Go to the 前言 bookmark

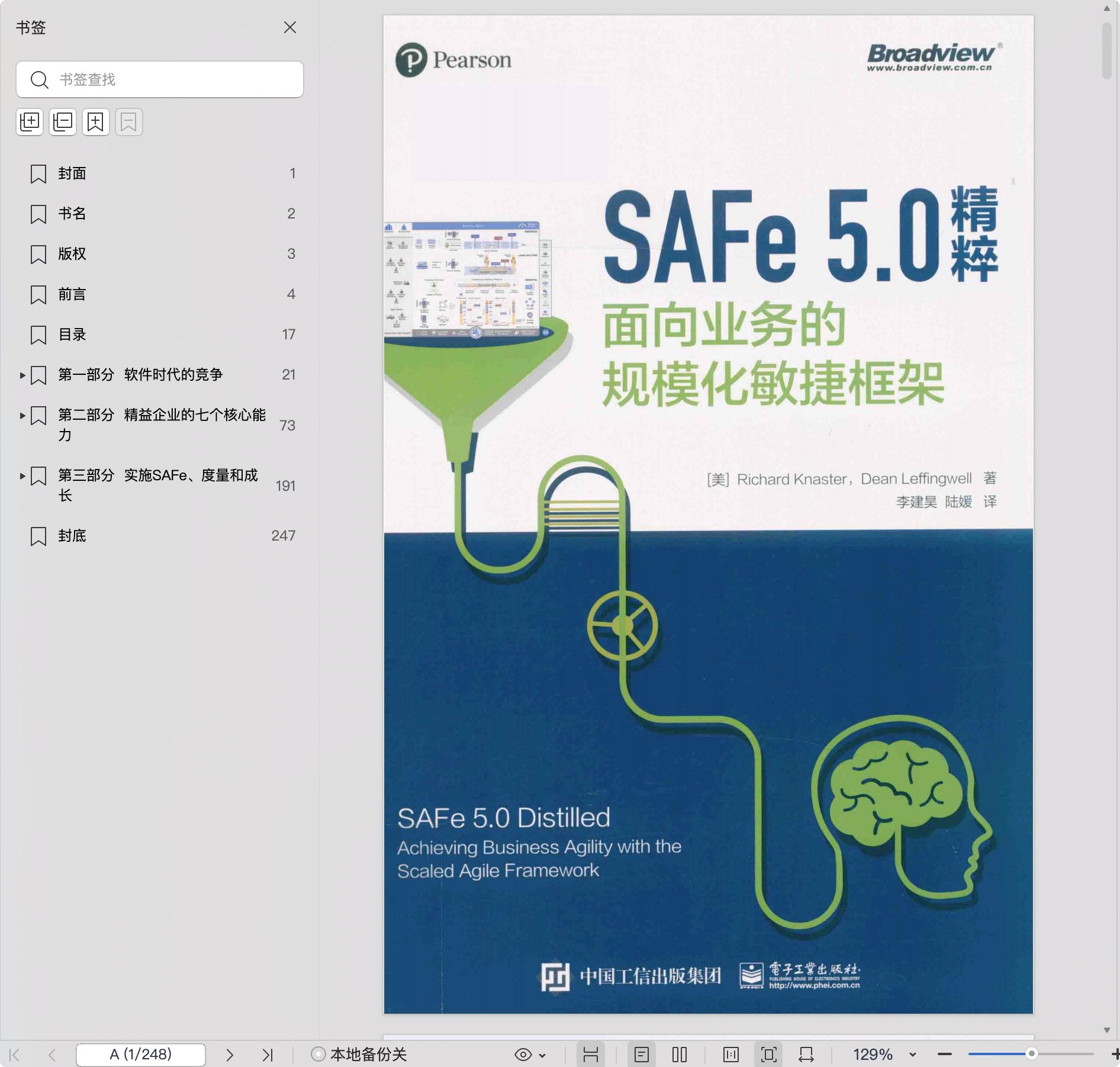pos(72,294)
